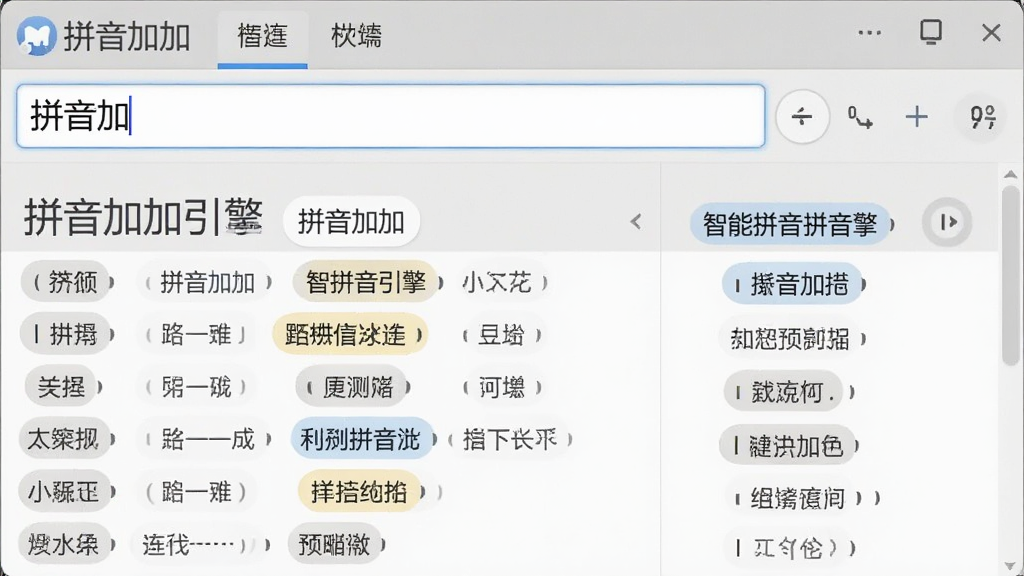Choose the �León水绿 left-column last chip
1024x576 pixels.
65,544
